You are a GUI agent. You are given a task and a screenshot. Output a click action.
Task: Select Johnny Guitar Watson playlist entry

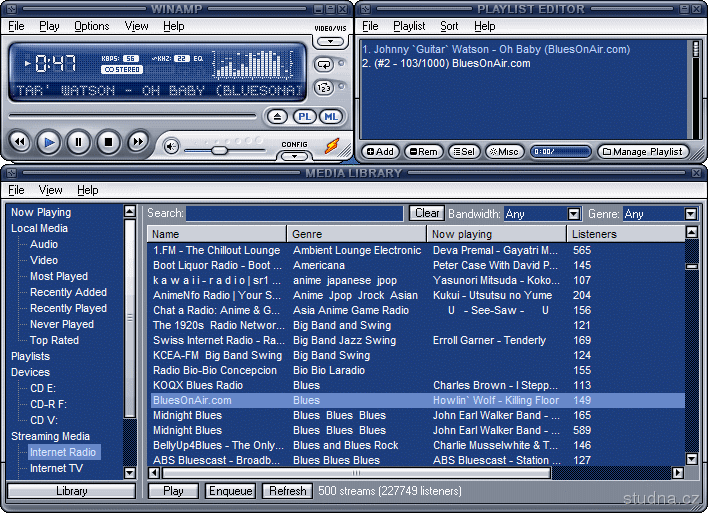point(496,49)
